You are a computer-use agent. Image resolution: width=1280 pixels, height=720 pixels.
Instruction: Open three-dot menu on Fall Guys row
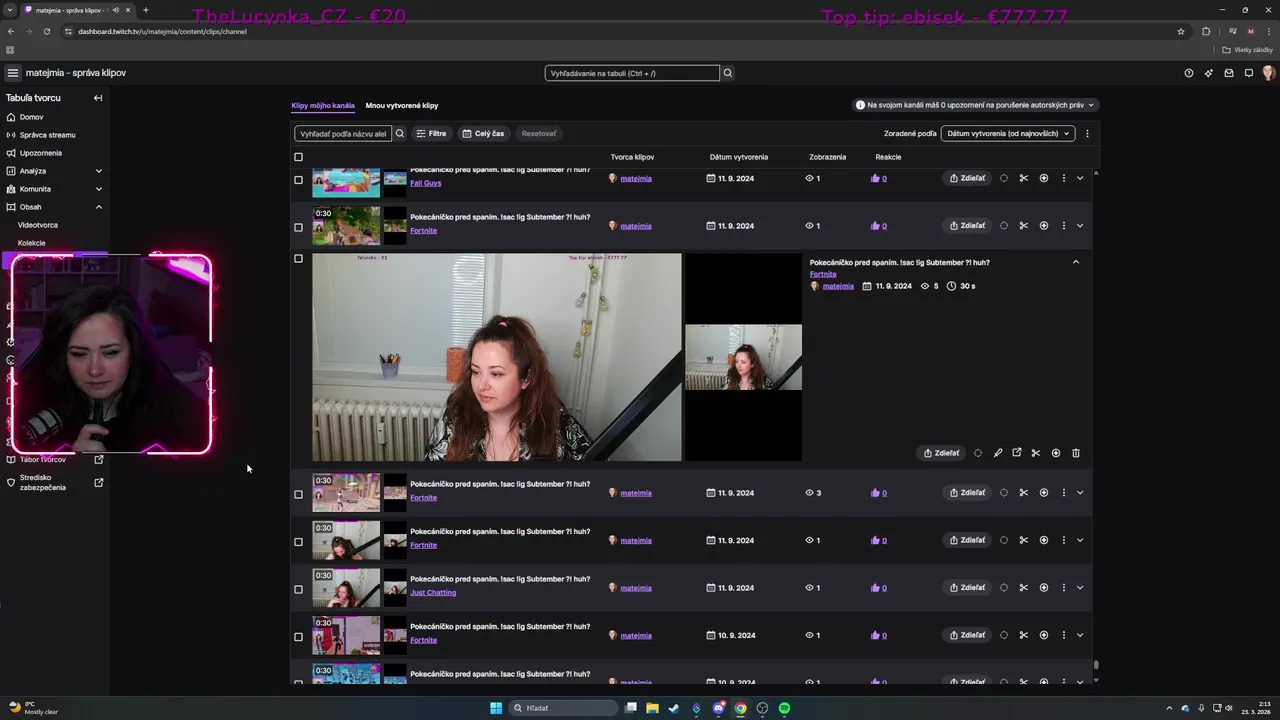click(1063, 178)
